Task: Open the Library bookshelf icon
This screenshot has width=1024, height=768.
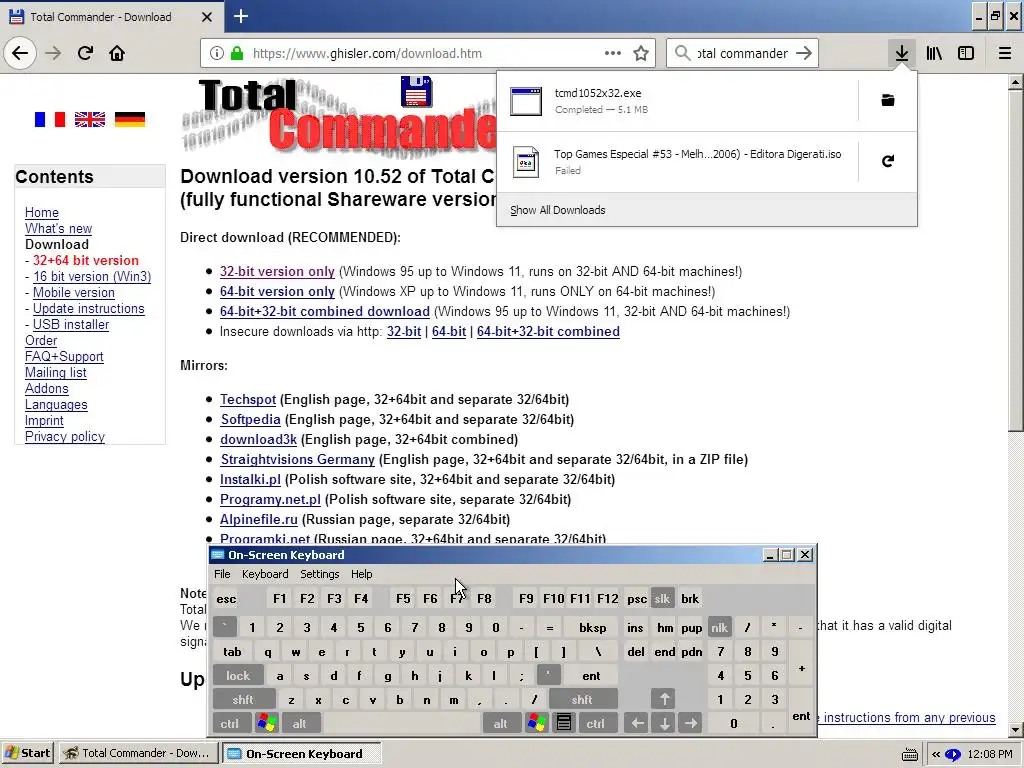Action: coord(934,53)
